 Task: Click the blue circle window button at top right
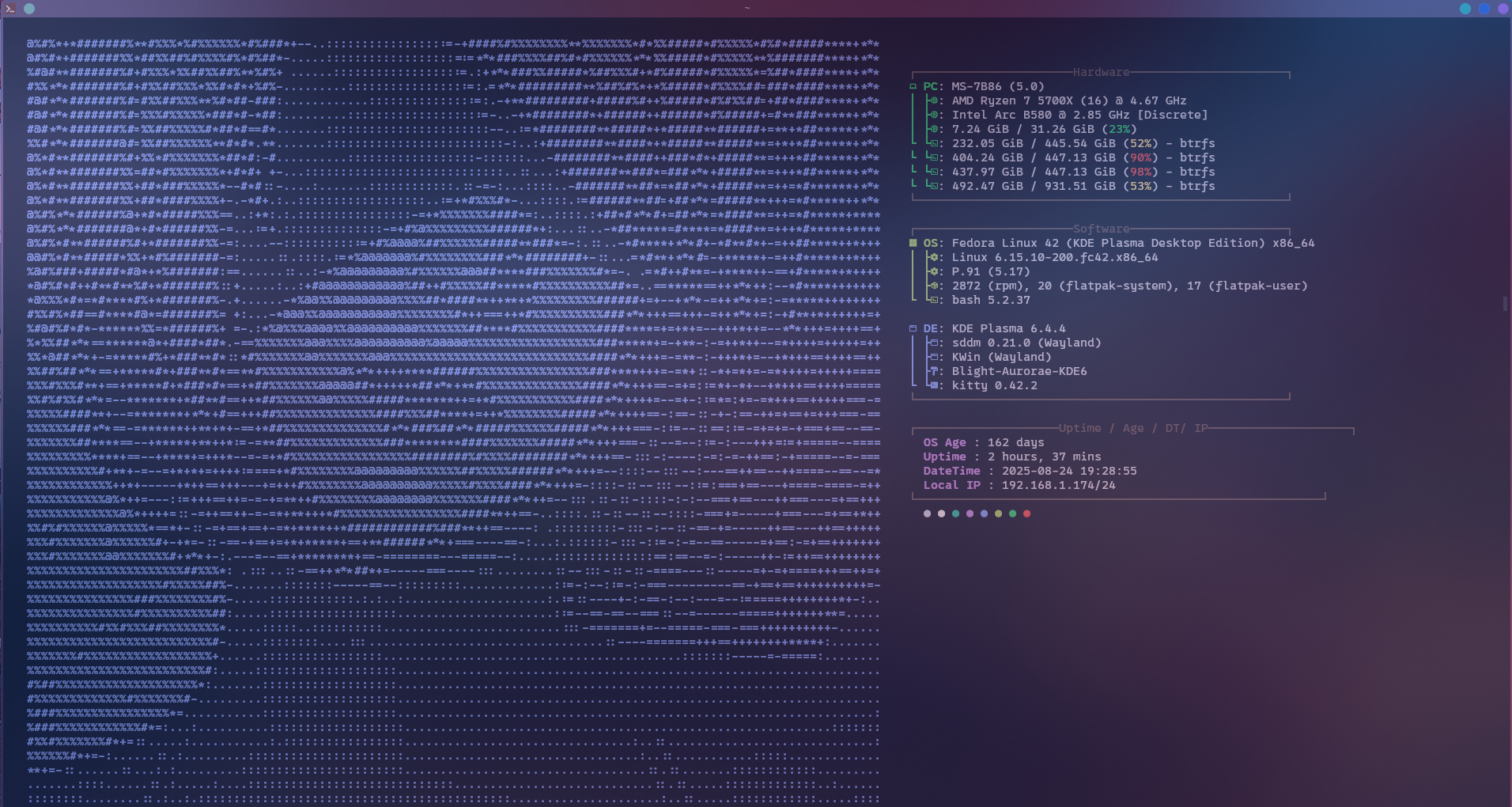pos(1484,9)
